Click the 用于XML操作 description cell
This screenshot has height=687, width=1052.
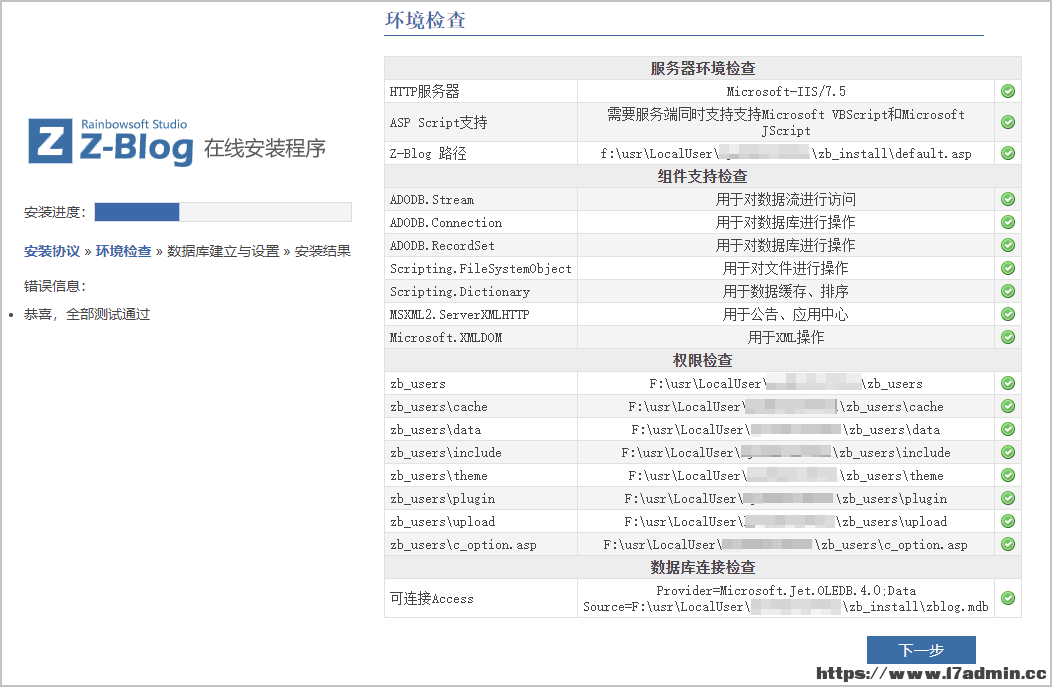(786, 337)
